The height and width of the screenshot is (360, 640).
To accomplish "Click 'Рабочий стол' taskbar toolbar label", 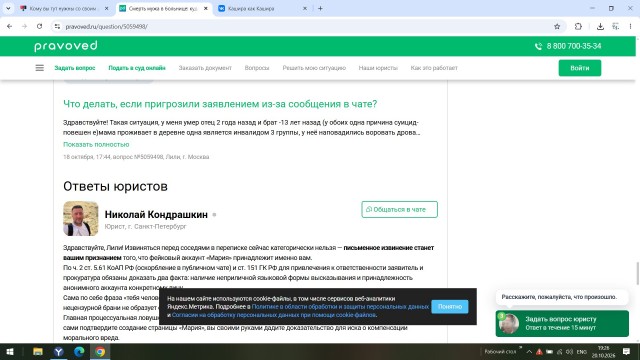I will coord(500,351).
